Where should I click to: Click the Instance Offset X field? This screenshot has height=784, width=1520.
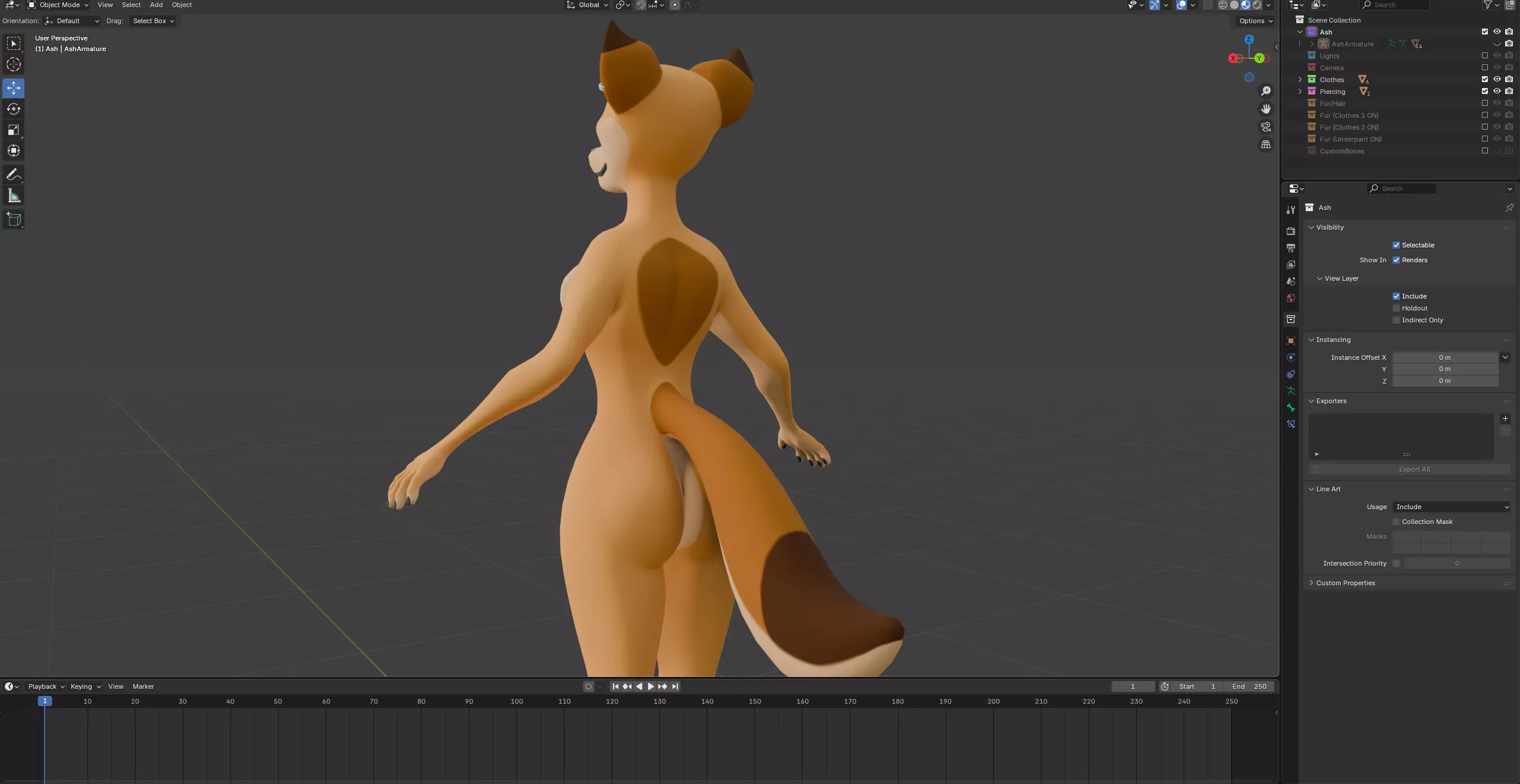pyautogui.click(x=1444, y=357)
